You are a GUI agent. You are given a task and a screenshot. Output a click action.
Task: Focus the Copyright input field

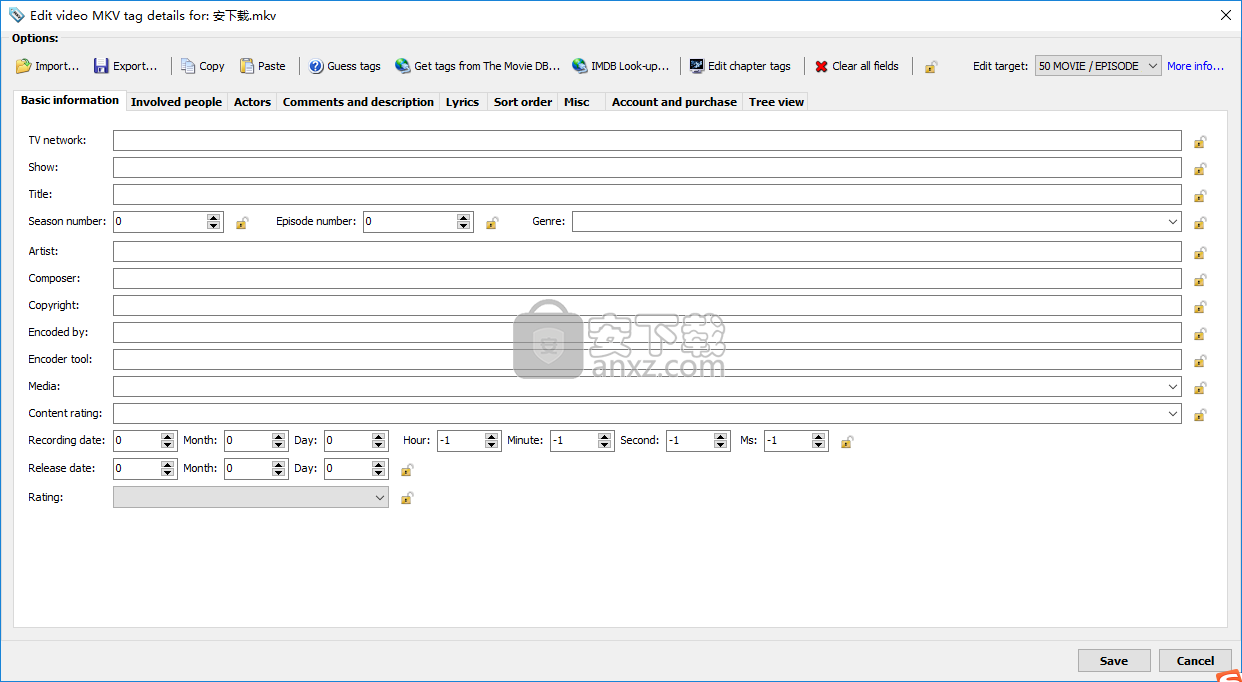(x=647, y=305)
